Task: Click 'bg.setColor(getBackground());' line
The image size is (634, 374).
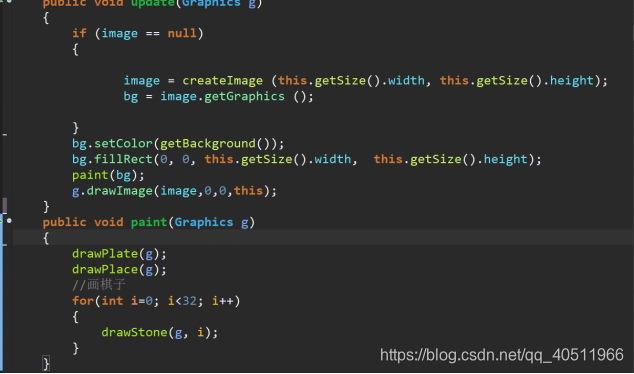Action: click(178, 144)
